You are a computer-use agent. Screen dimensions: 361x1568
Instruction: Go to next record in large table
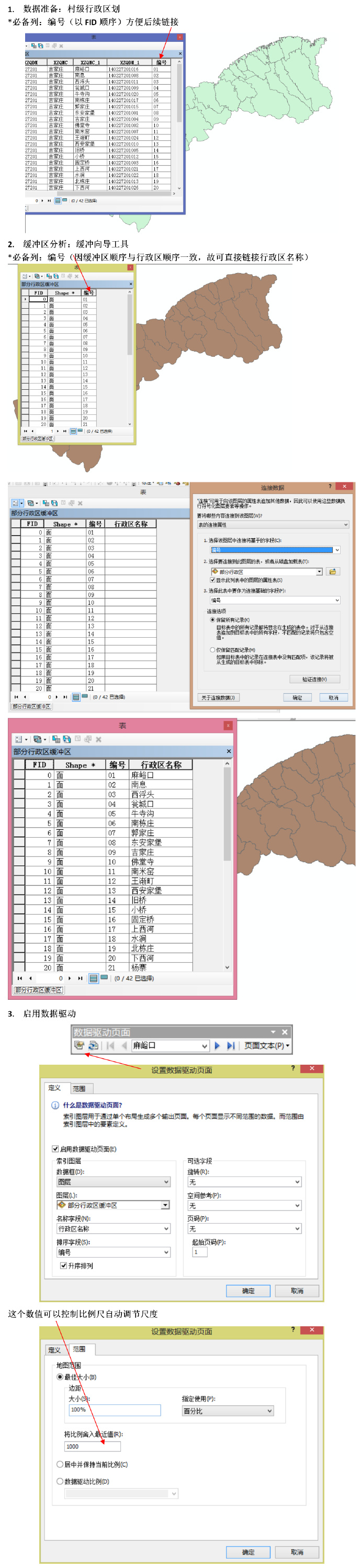tap(70, 978)
